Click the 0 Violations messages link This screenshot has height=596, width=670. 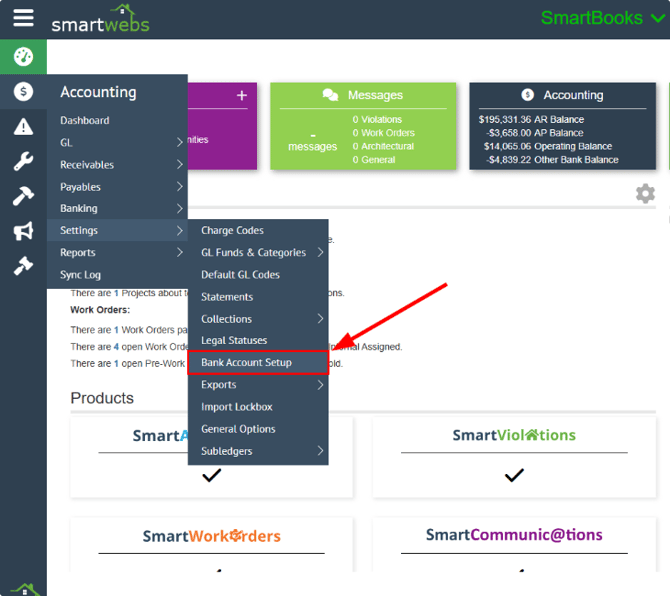coord(377,120)
